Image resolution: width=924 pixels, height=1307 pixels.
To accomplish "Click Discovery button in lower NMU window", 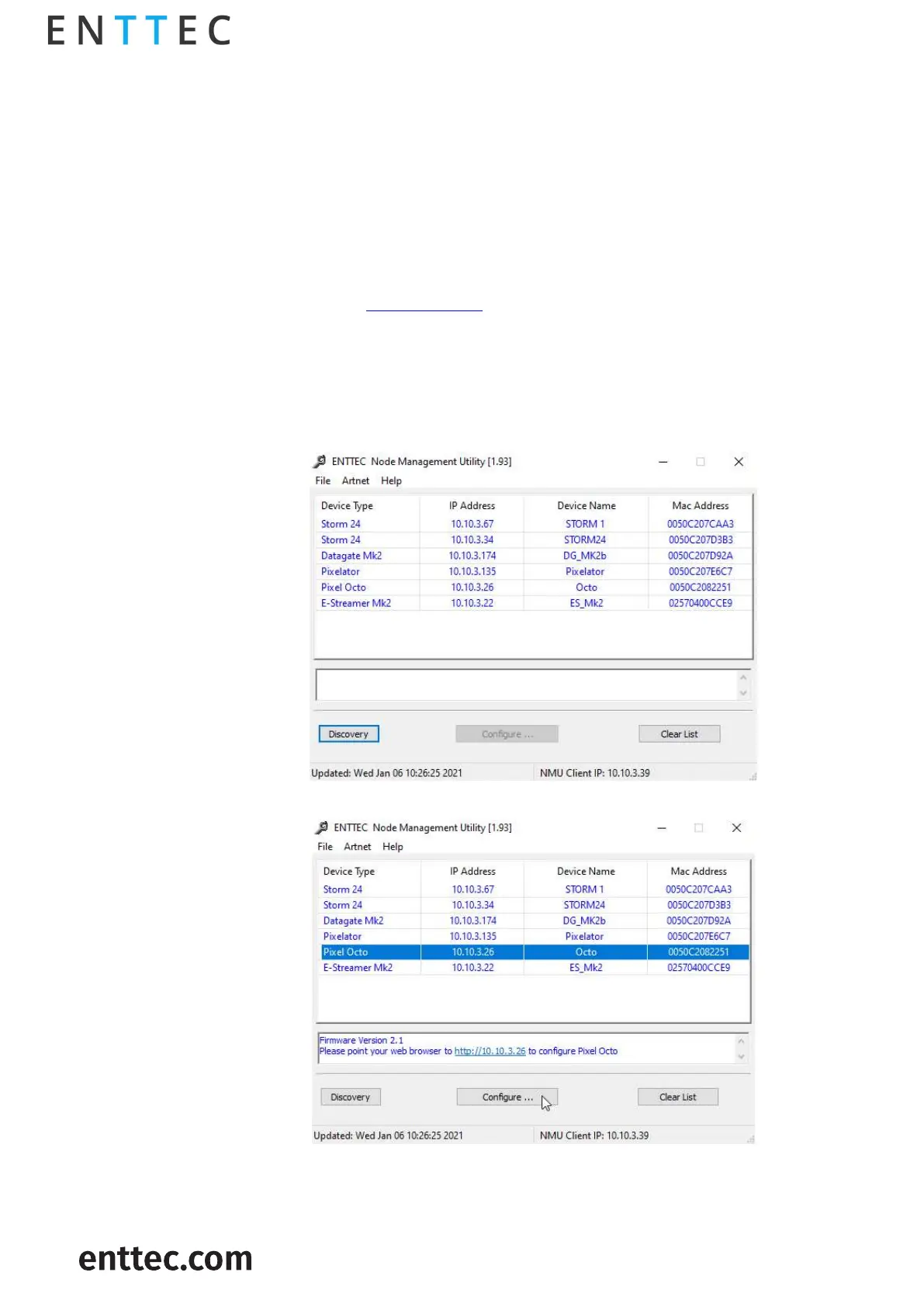I will pyautogui.click(x=350, y=1097).
